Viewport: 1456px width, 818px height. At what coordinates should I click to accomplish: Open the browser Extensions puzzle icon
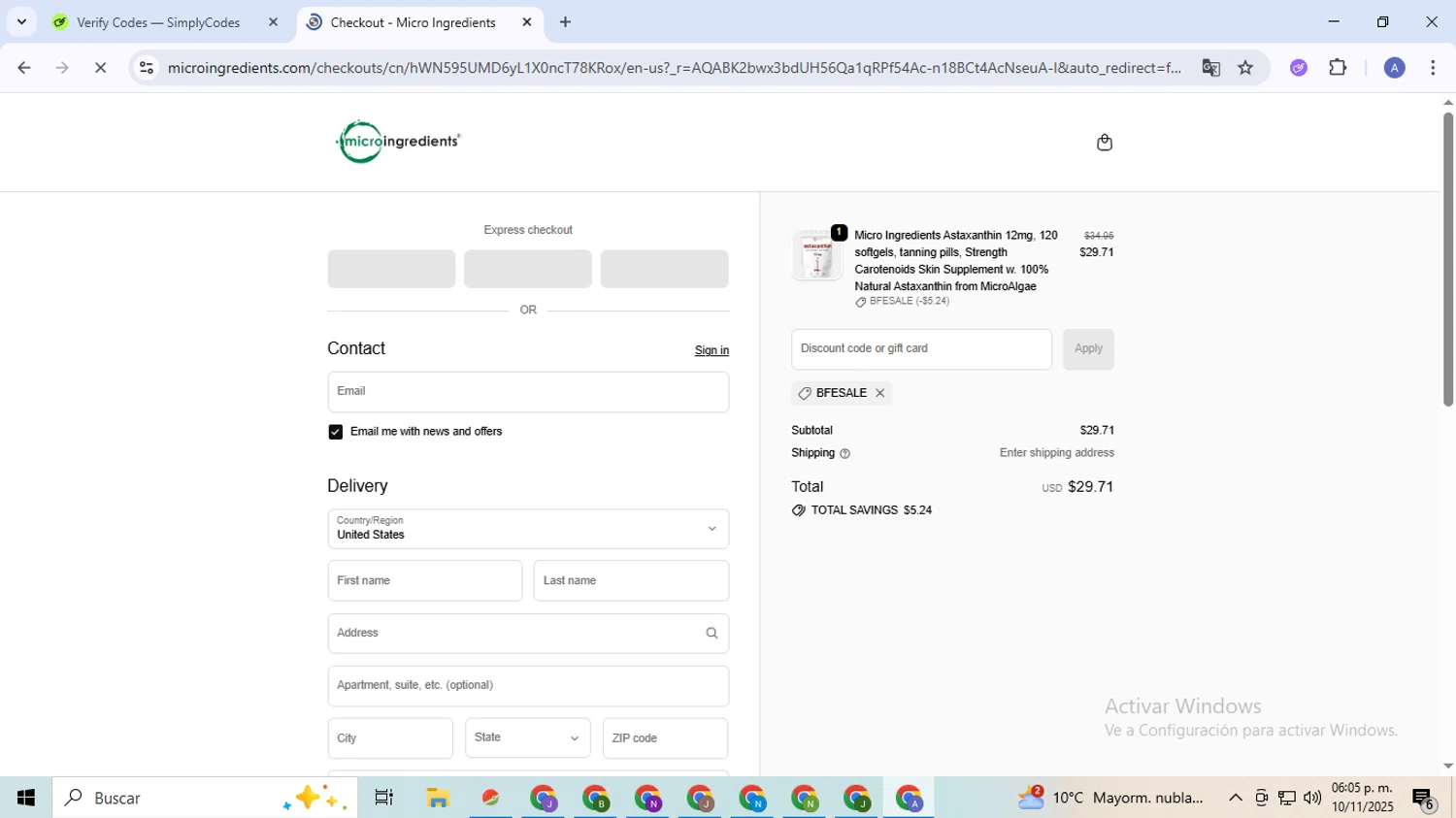(x=1338, y=68)
